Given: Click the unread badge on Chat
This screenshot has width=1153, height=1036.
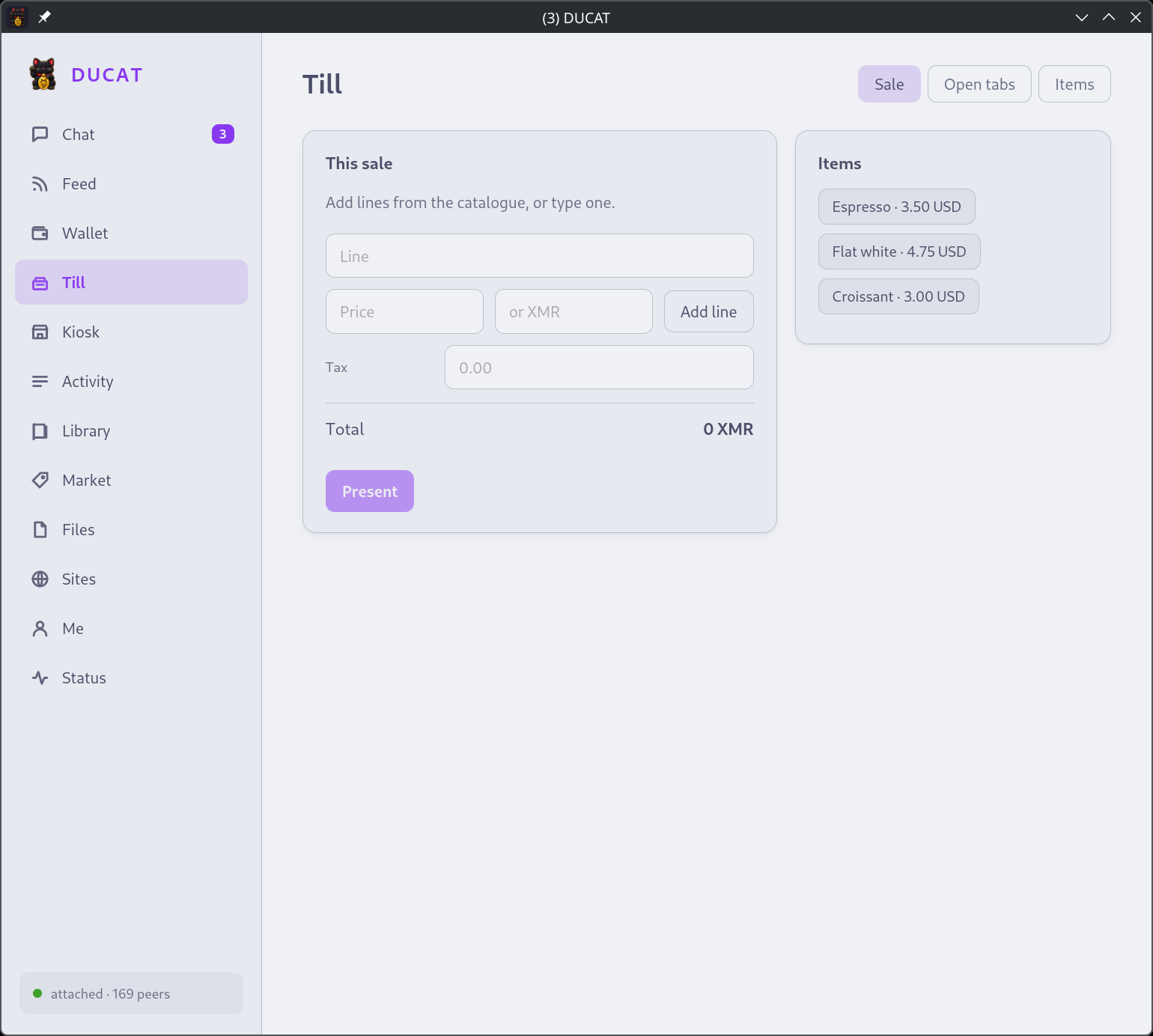Looking at the screenshot, I should [223, 134].
